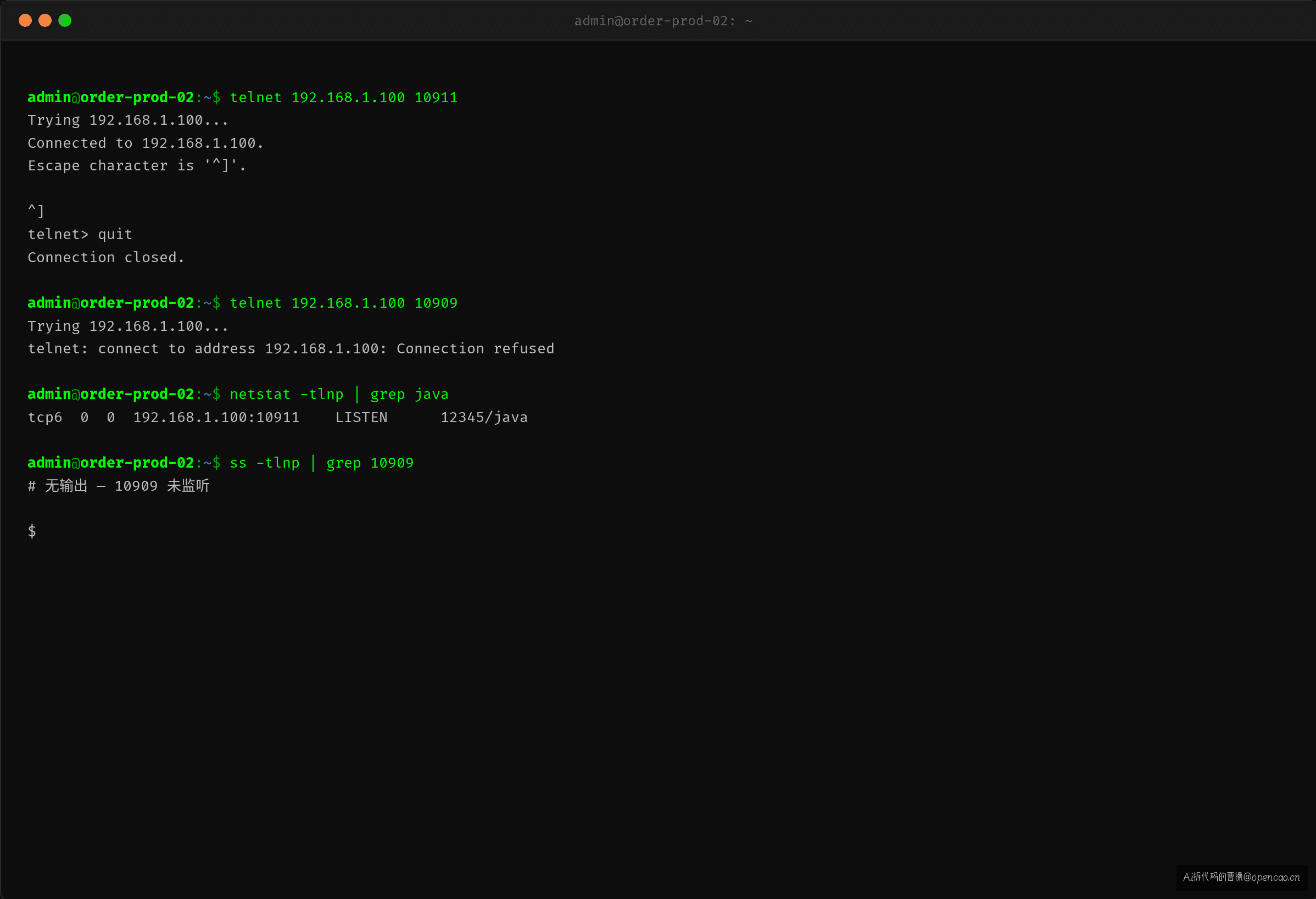Click the final '$' shell prompt

(32, 531)
